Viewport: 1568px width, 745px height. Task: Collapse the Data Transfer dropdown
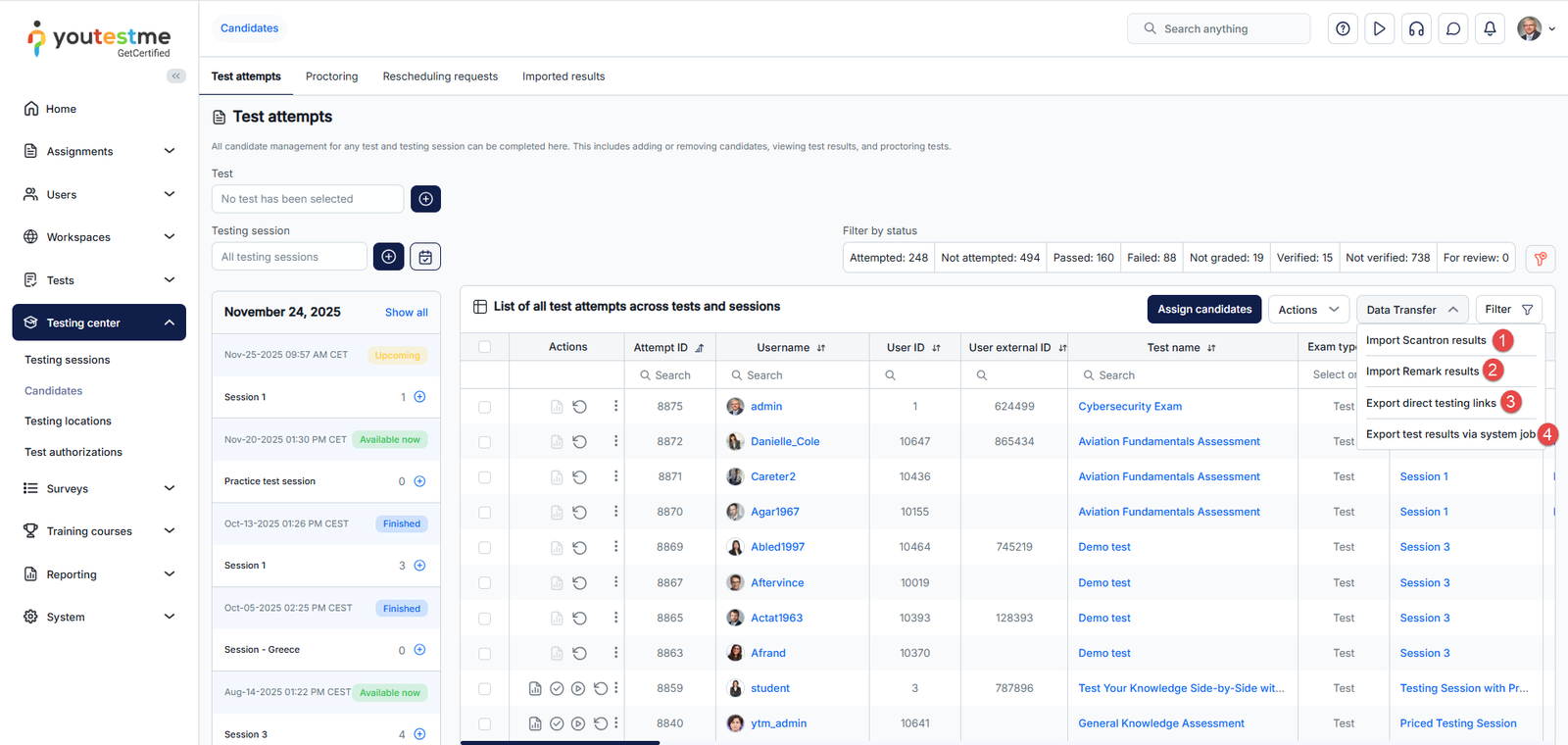[x=1411, y=310]
